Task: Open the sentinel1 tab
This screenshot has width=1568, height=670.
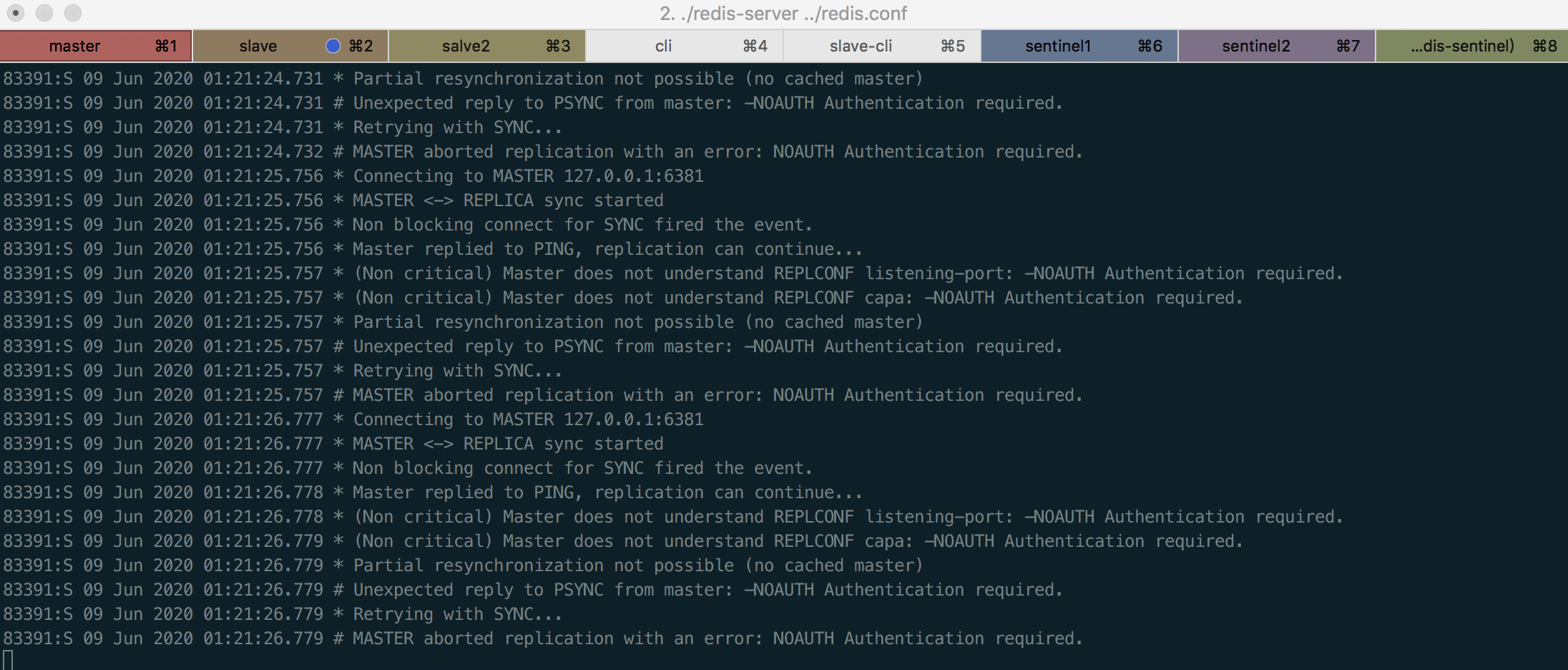Action: pyautogui.click(x=1079, y=46)
